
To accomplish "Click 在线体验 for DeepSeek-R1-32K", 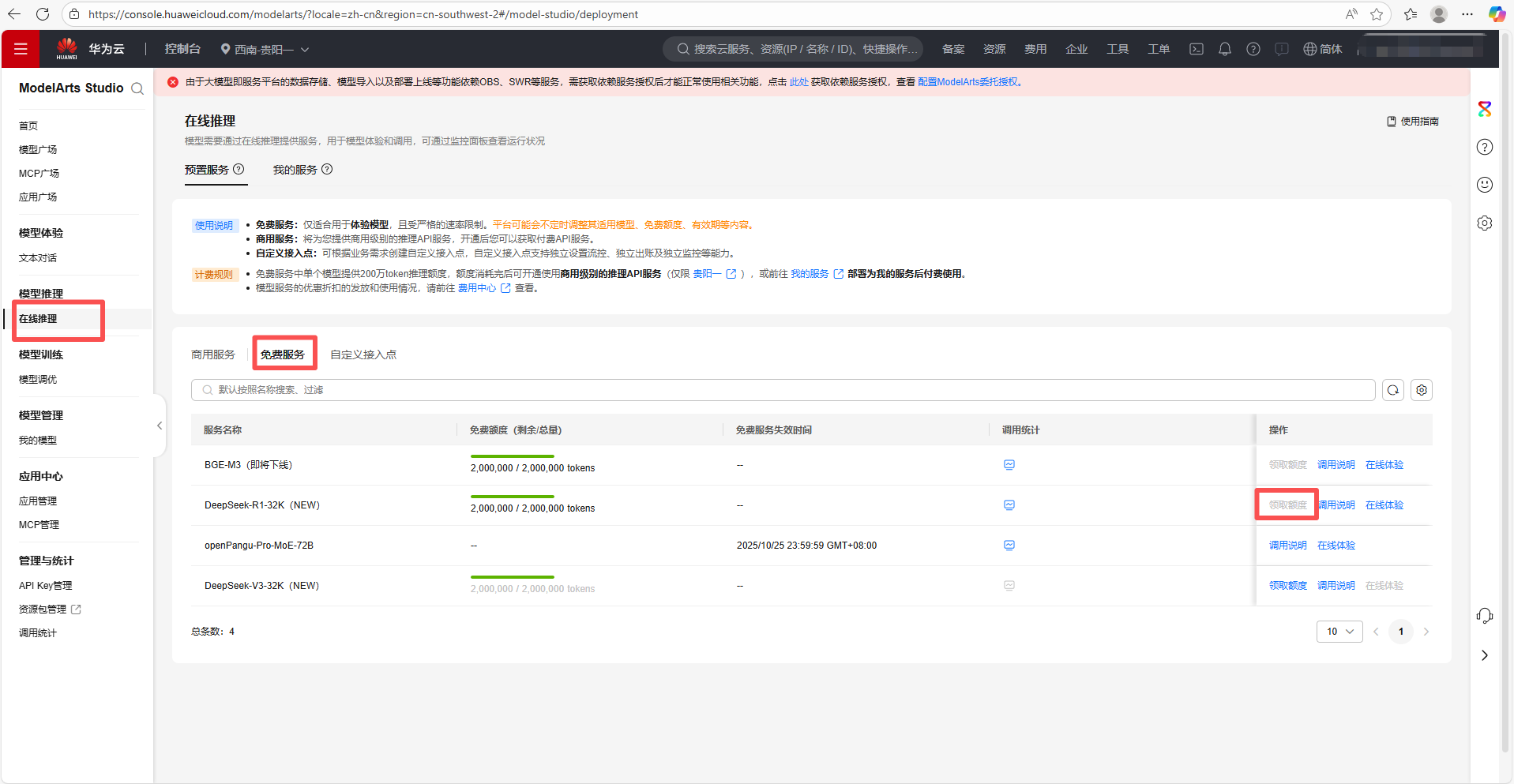I will point(1384,505).
